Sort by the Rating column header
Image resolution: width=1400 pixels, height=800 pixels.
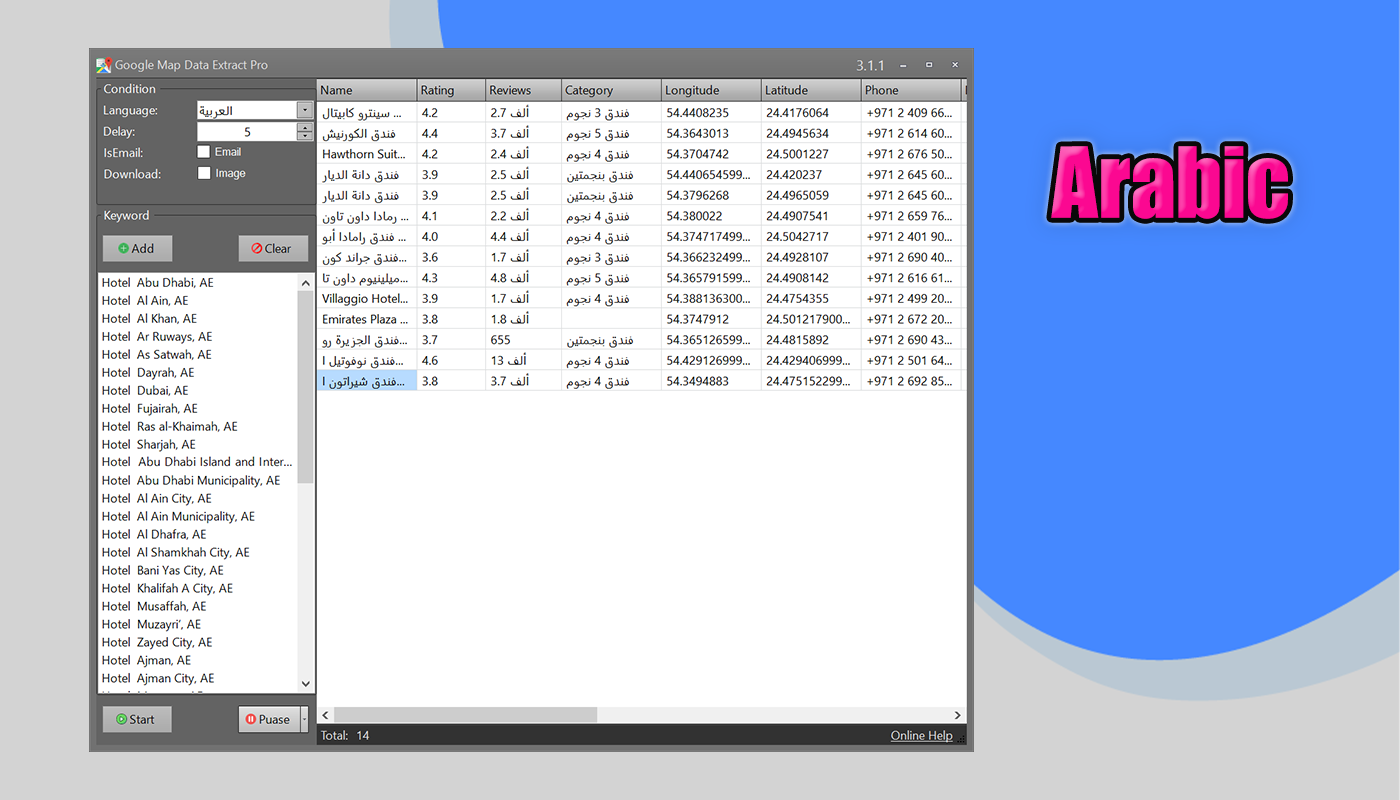click(x=451, y=90)
